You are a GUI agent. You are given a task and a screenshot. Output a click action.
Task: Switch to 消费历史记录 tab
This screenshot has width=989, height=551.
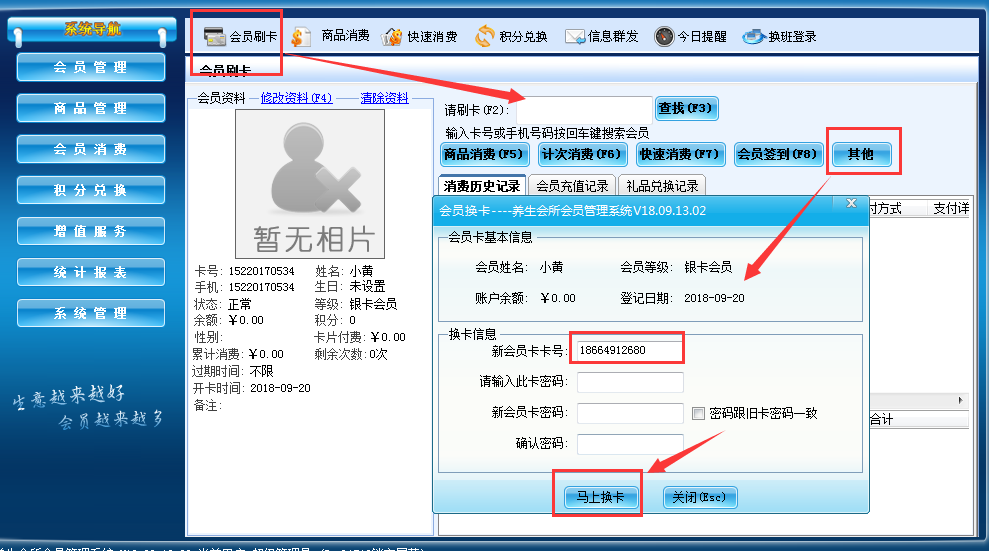click(482, 186)
